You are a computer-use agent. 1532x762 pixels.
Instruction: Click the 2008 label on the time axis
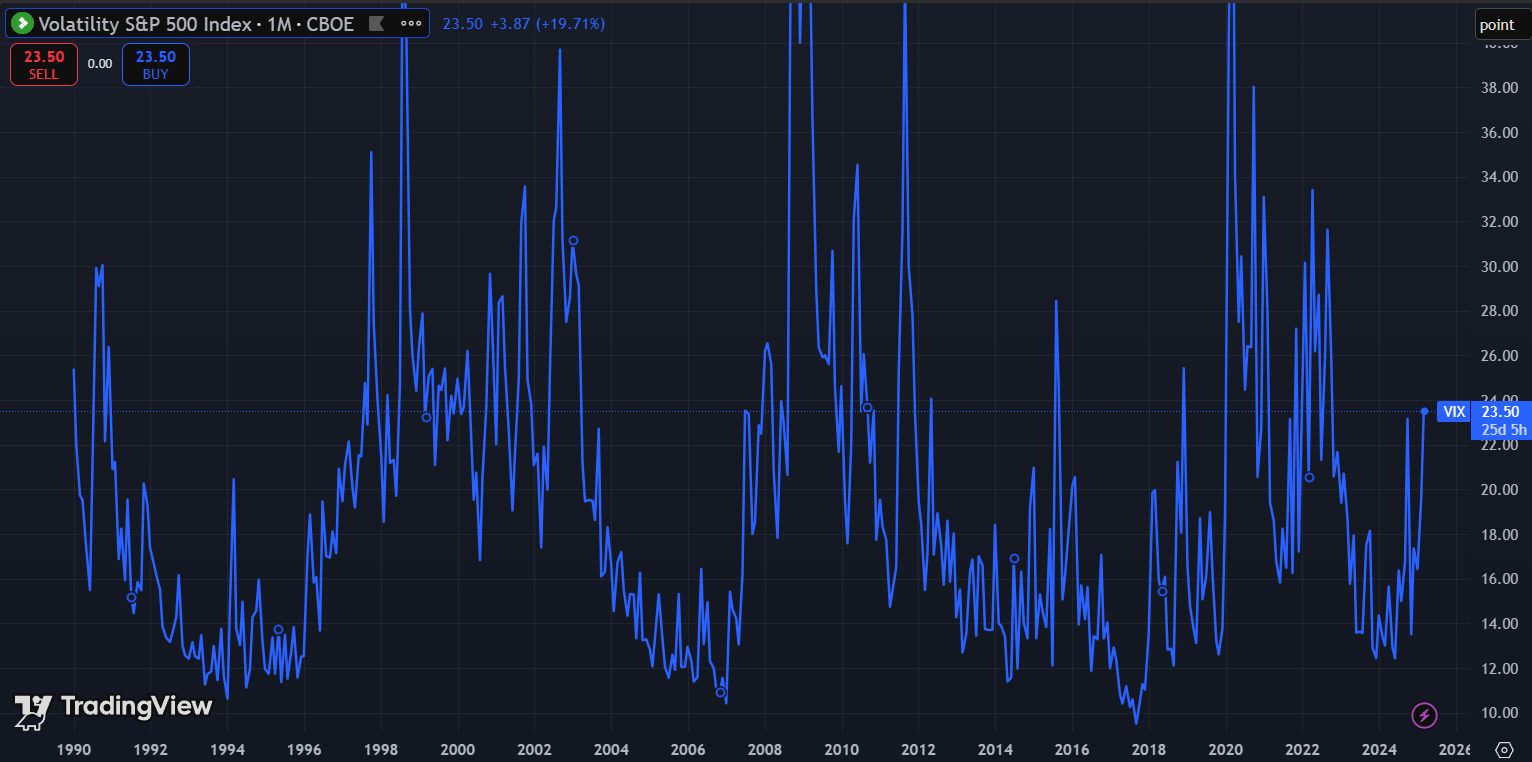point(765,749)
